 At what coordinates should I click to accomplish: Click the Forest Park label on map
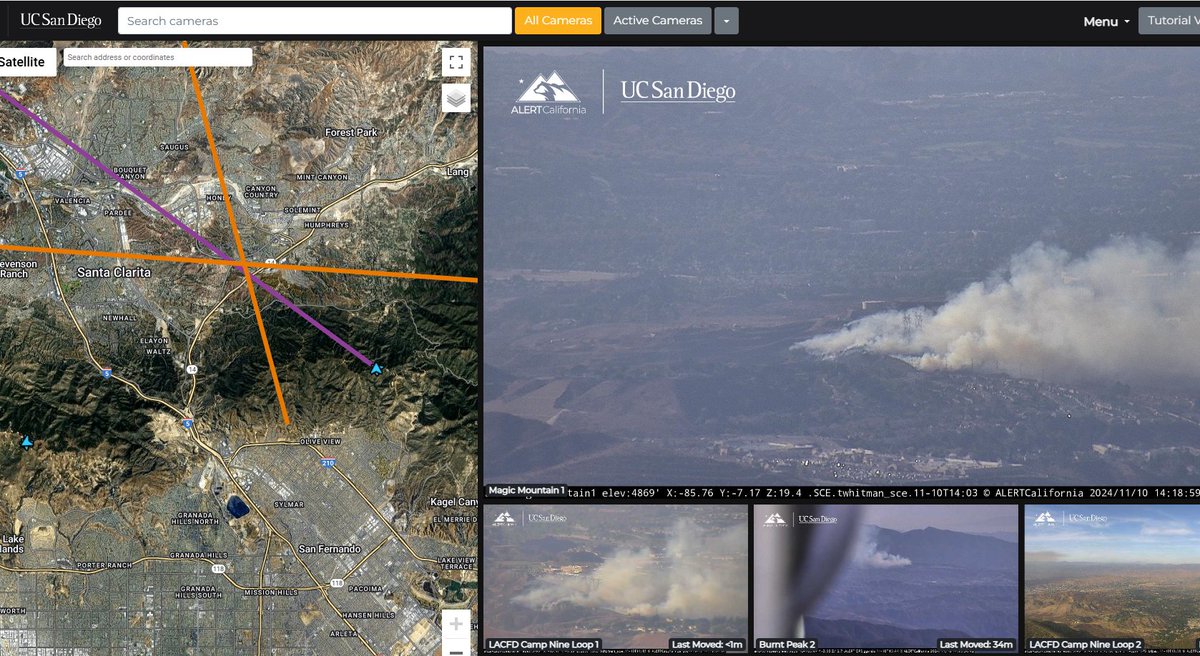coord(351,132)
